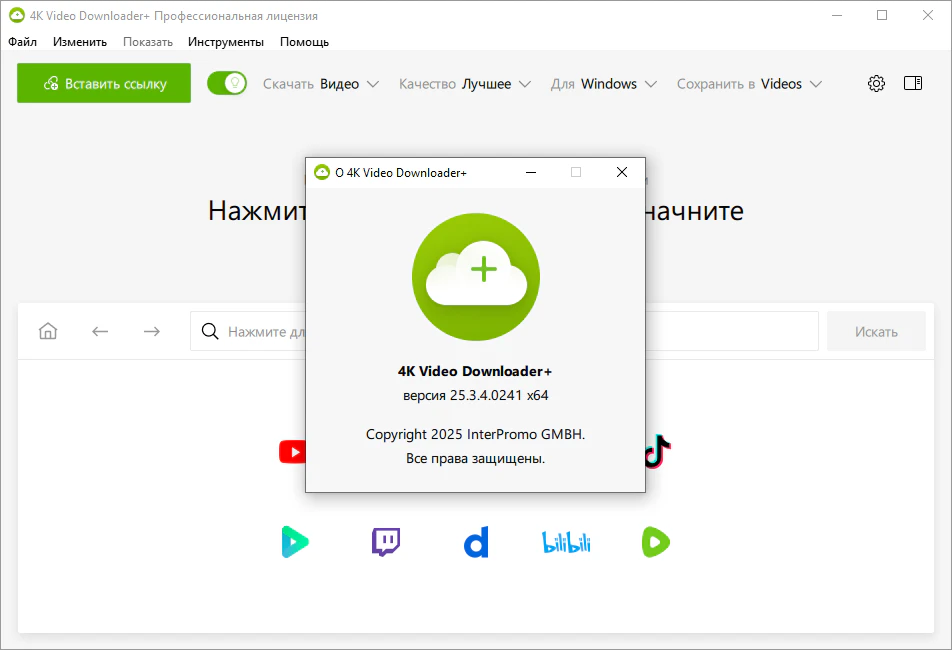
Task: Open the teal play triangle site icon
Action: pos(295,542)
